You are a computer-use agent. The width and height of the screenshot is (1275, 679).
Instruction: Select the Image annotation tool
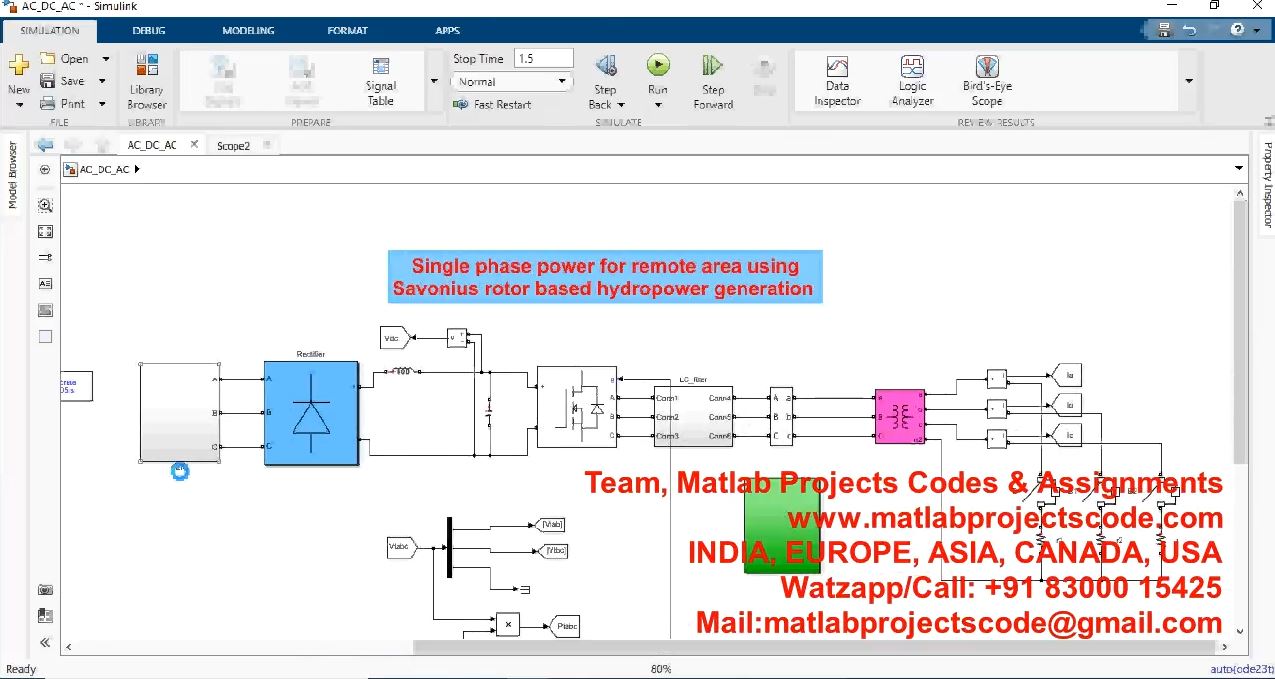45,311
